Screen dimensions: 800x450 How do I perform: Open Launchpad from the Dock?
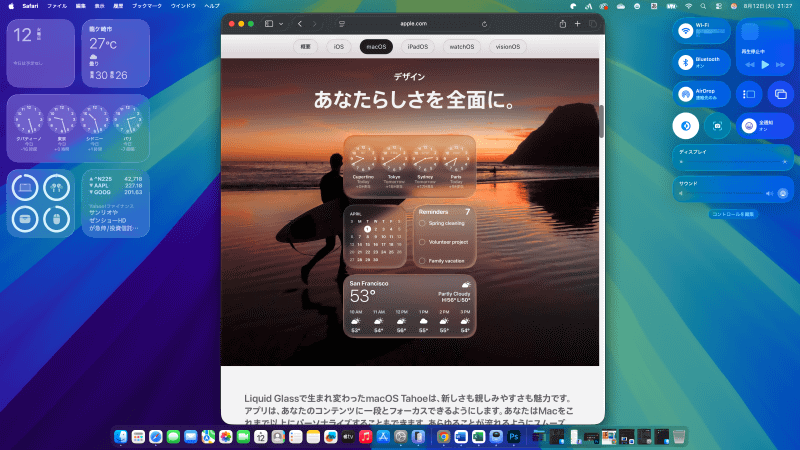click(x=138, y=437)
